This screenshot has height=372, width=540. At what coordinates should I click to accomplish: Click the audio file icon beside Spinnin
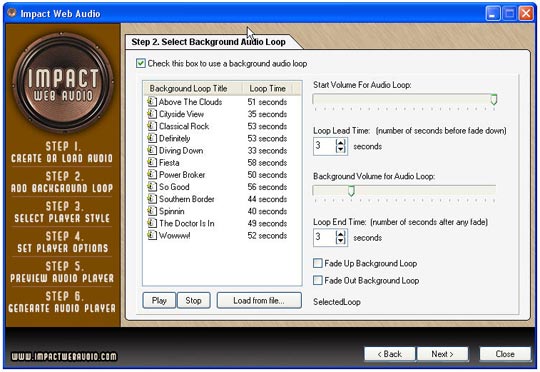point(152,211)
